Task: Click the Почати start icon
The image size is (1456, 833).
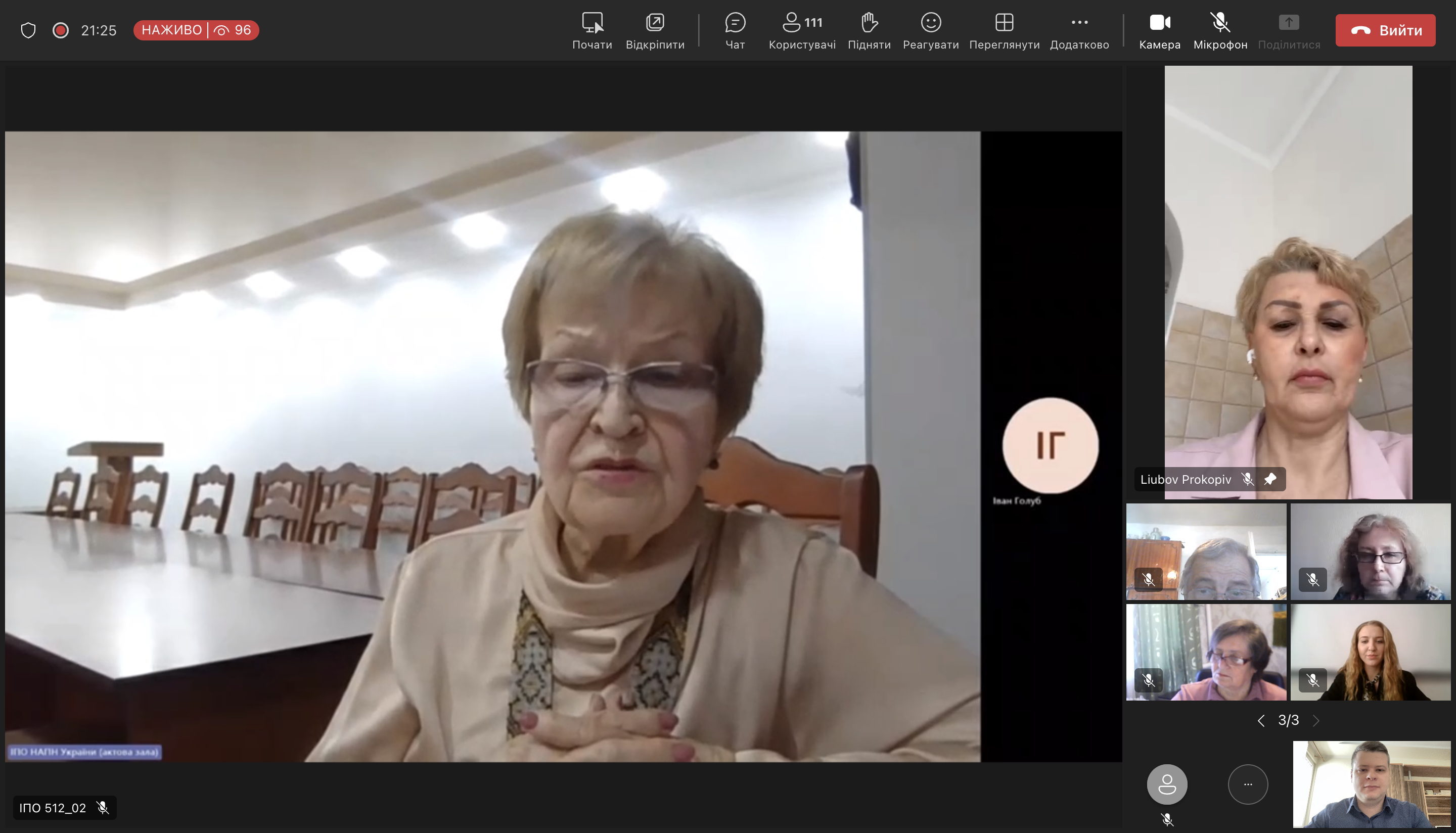Action: coord(591,23)
